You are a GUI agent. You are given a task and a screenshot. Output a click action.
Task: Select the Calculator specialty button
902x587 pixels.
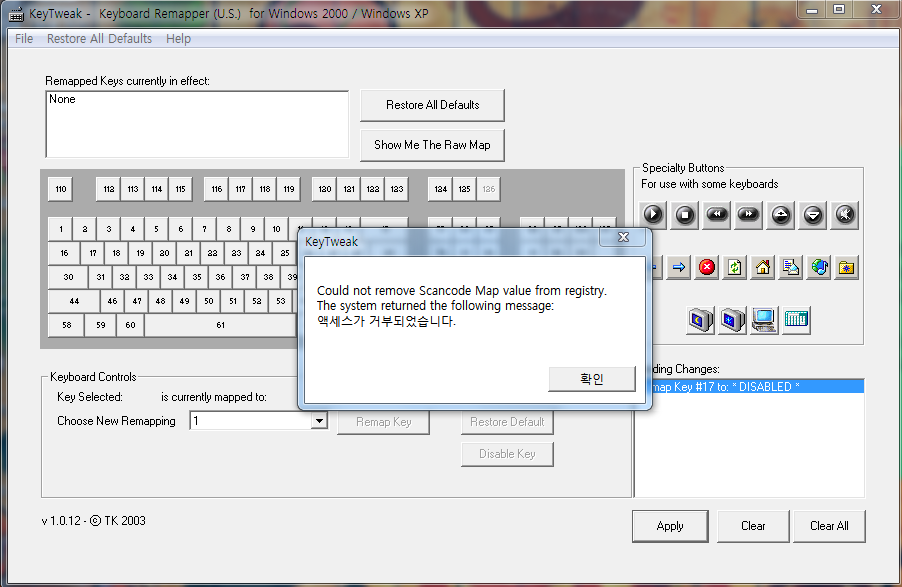click(x=796, y=320)
